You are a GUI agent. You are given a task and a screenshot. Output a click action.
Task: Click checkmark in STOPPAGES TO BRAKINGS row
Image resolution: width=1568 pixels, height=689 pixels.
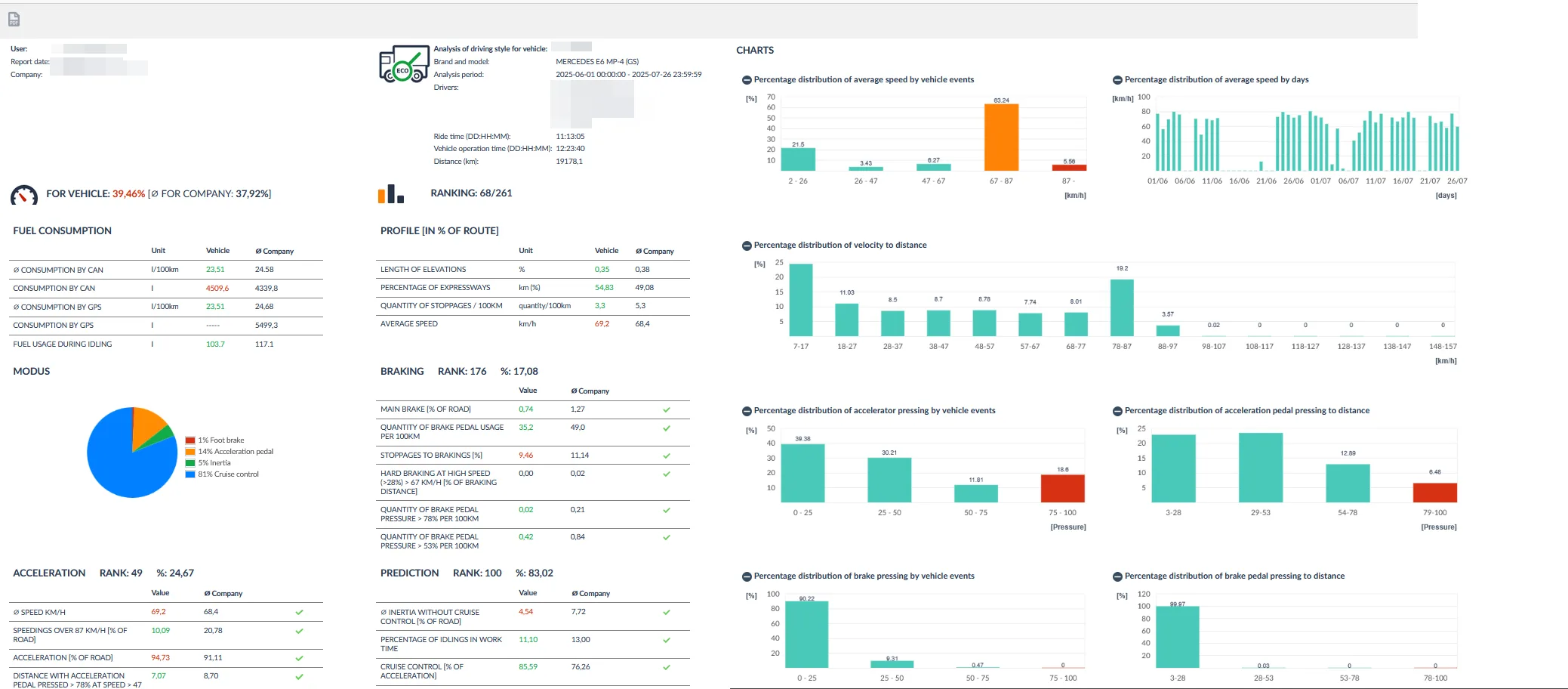pos(667,456)
